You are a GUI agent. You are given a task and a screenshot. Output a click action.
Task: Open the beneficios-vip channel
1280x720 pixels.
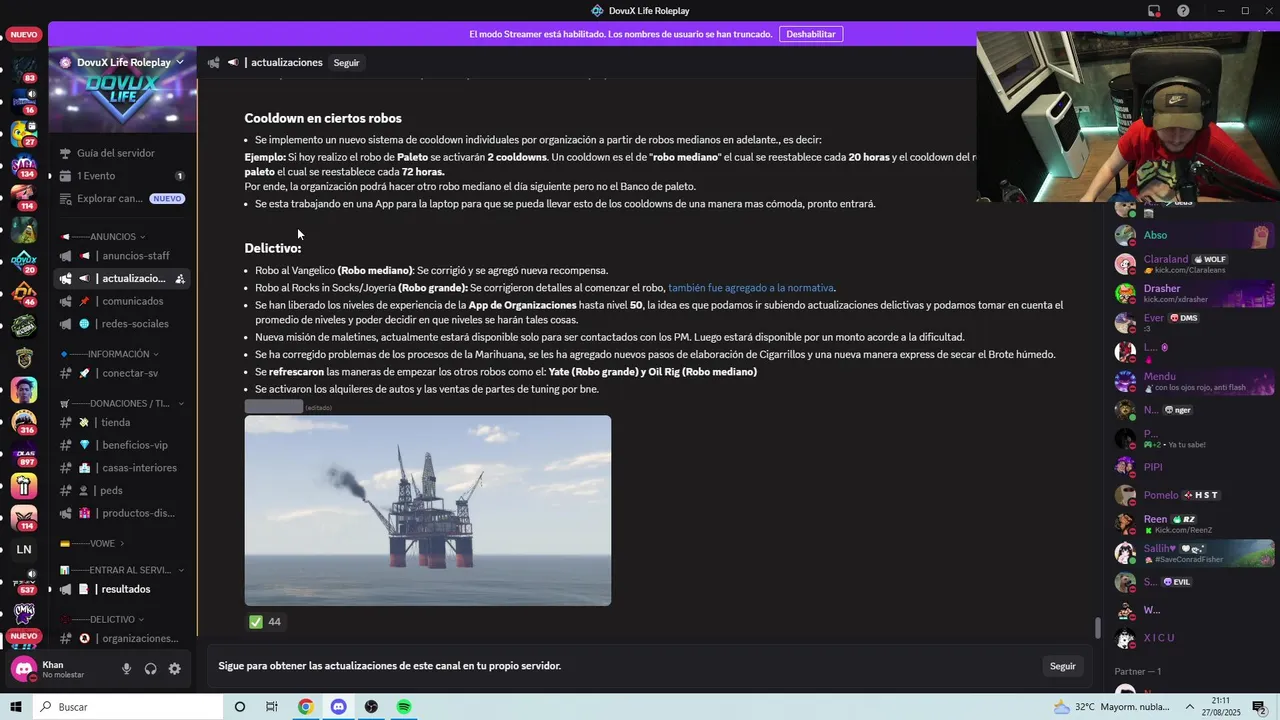point(122,445)
